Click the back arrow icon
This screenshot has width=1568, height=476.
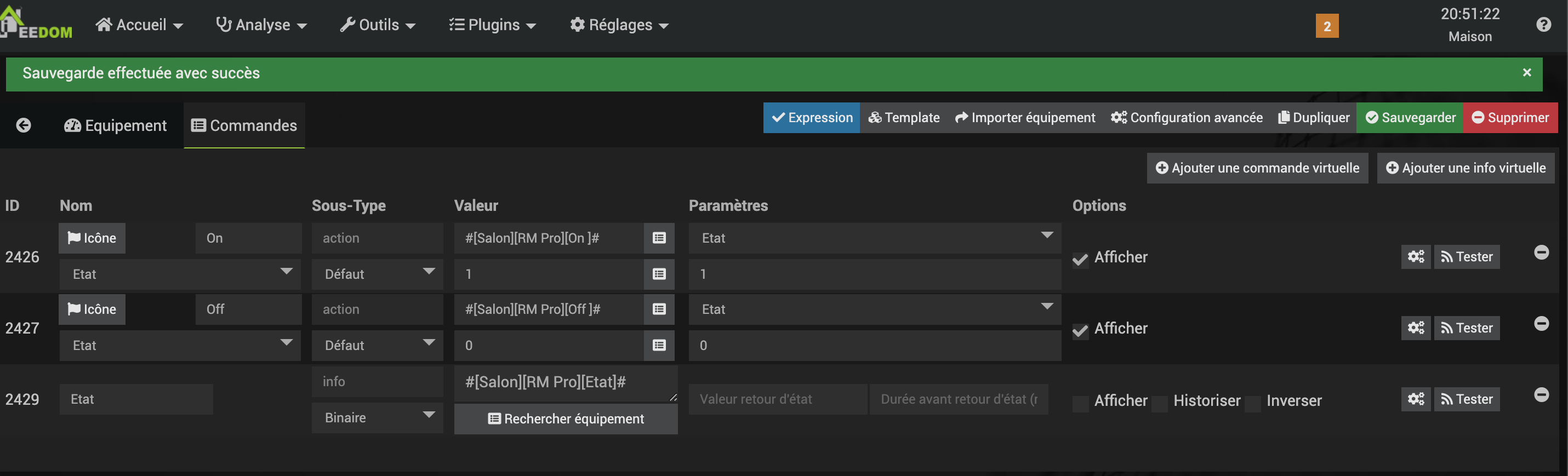[x=24, y=125]
